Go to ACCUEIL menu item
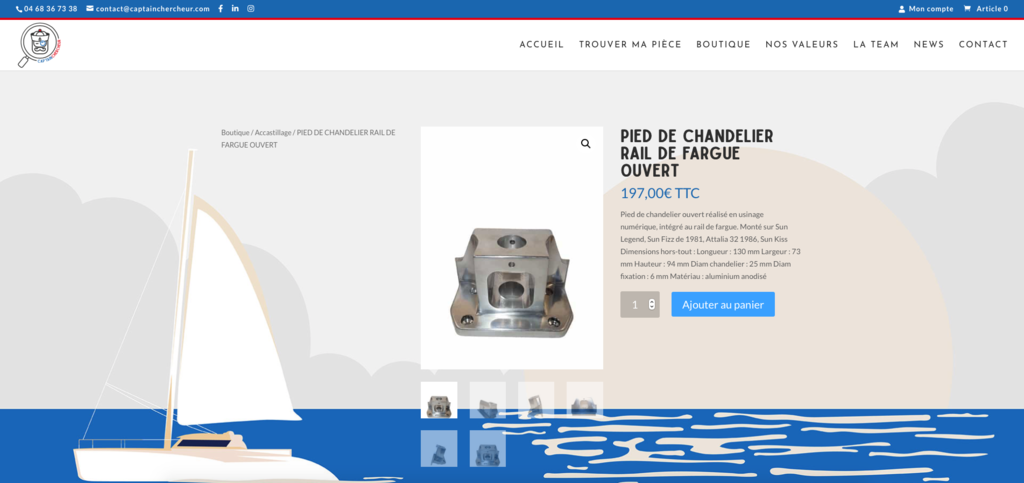The width and height of the screenshot is (1024, 483). (x=541, y=44)
